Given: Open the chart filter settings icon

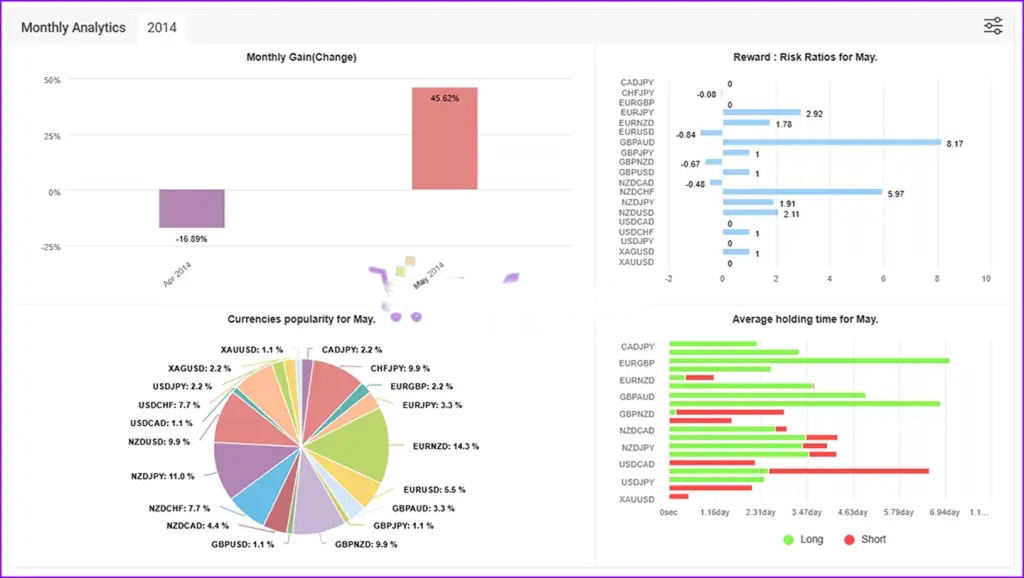Looking at the screenshot, I should 992,27.
